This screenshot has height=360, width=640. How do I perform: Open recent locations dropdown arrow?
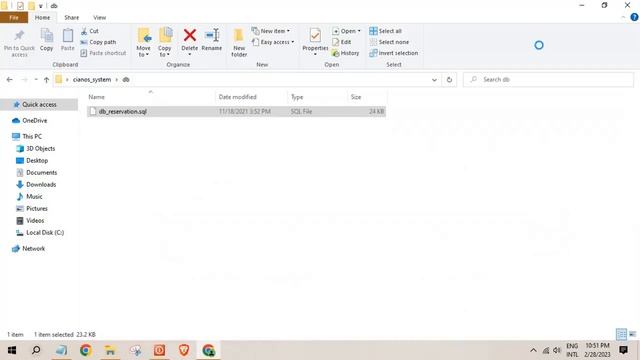coord(36,80)
